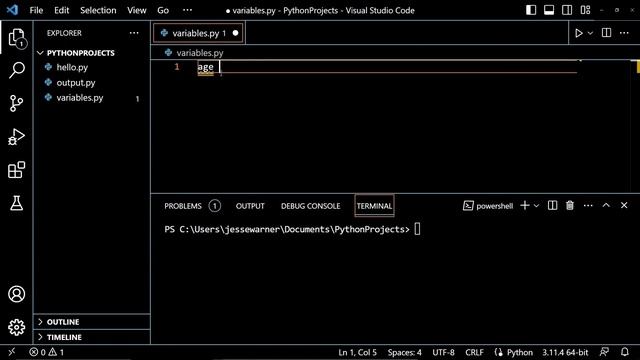
Task: Open the Explorer view in activity bar
Action: pyautogui.click(x=16, y=38)
